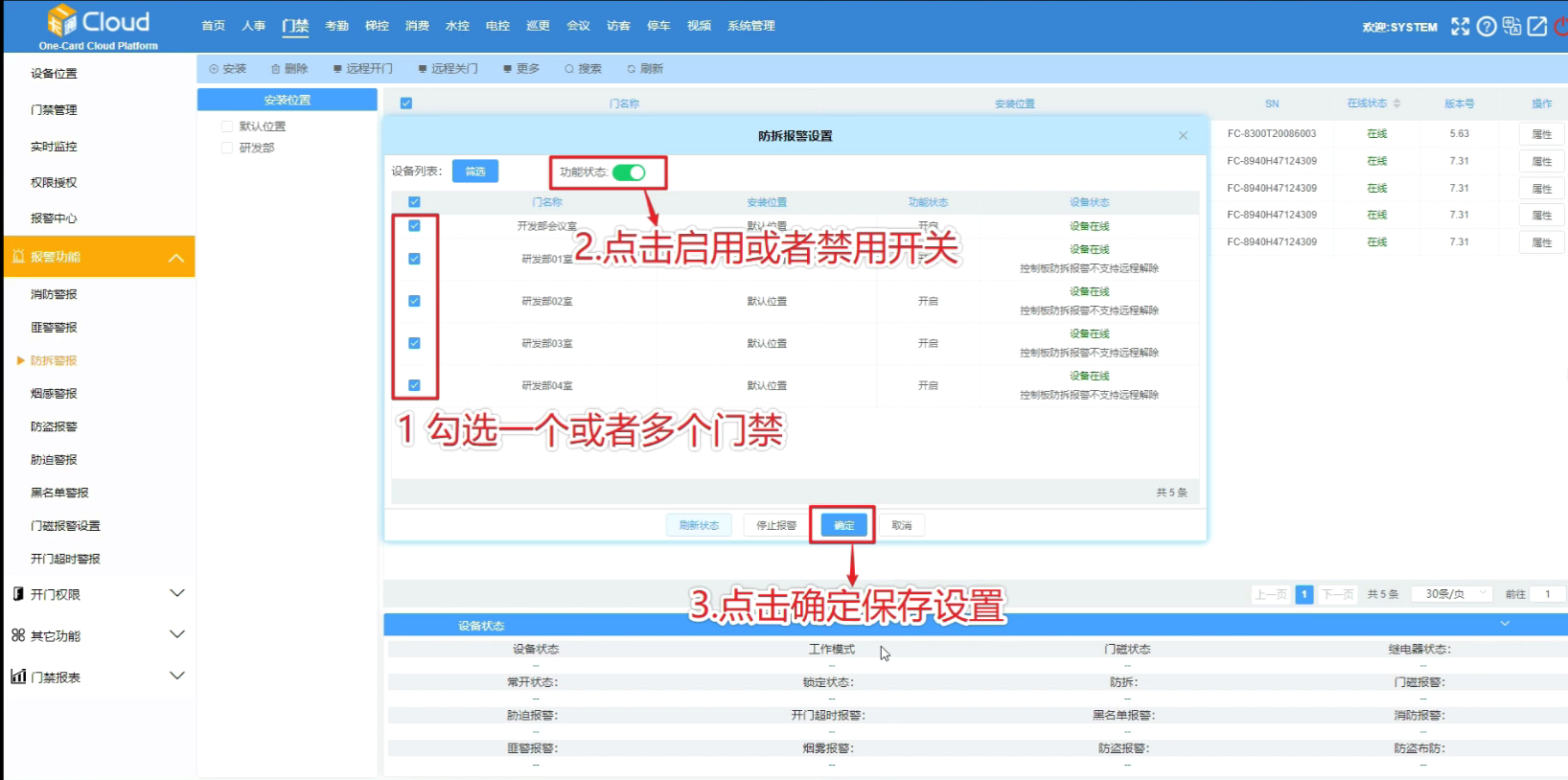Image resolution: width=1568 pixels, height=780 pixels.
Task: Open help via the question mark icon
Action: coord(1487,27)
